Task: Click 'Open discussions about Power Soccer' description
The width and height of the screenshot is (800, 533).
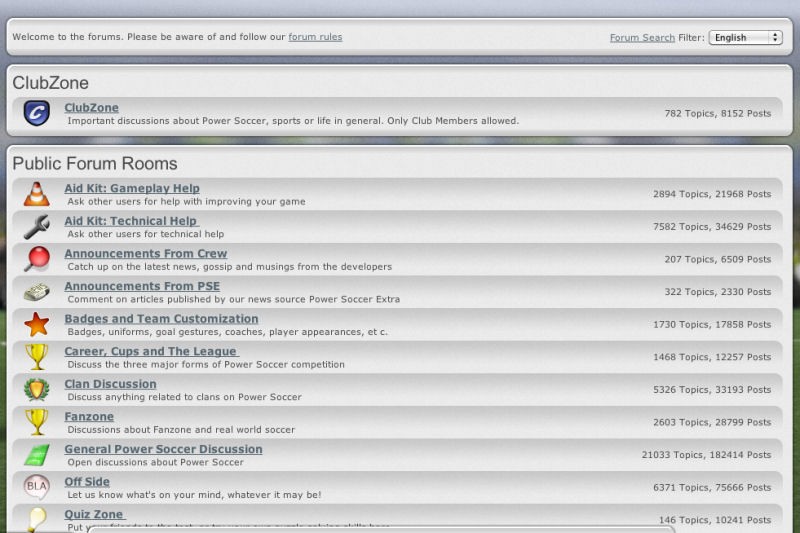Action: 156,463
